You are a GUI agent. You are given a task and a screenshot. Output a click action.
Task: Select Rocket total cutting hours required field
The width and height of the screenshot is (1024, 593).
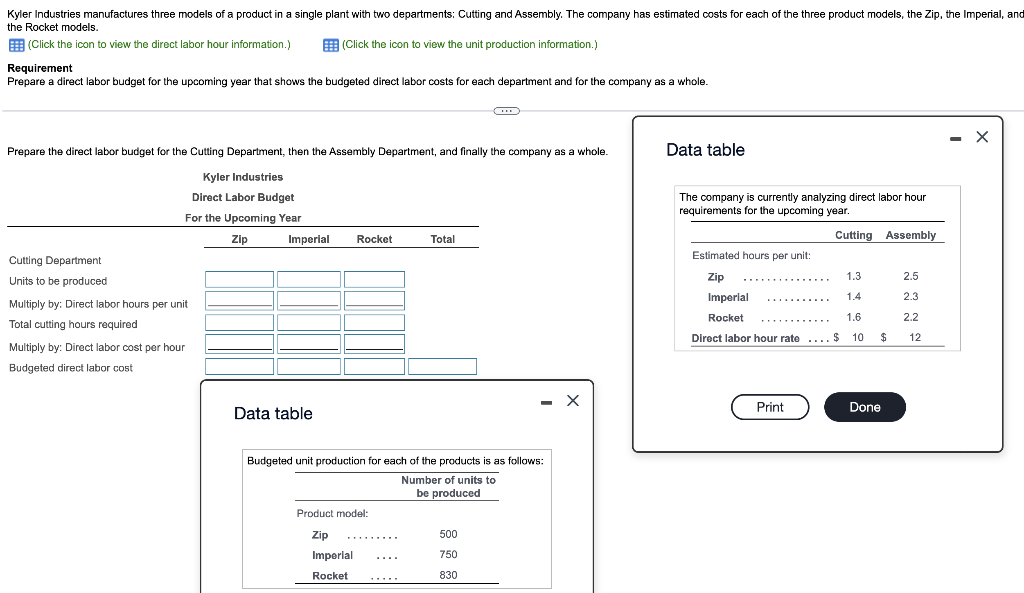[374, 323]
